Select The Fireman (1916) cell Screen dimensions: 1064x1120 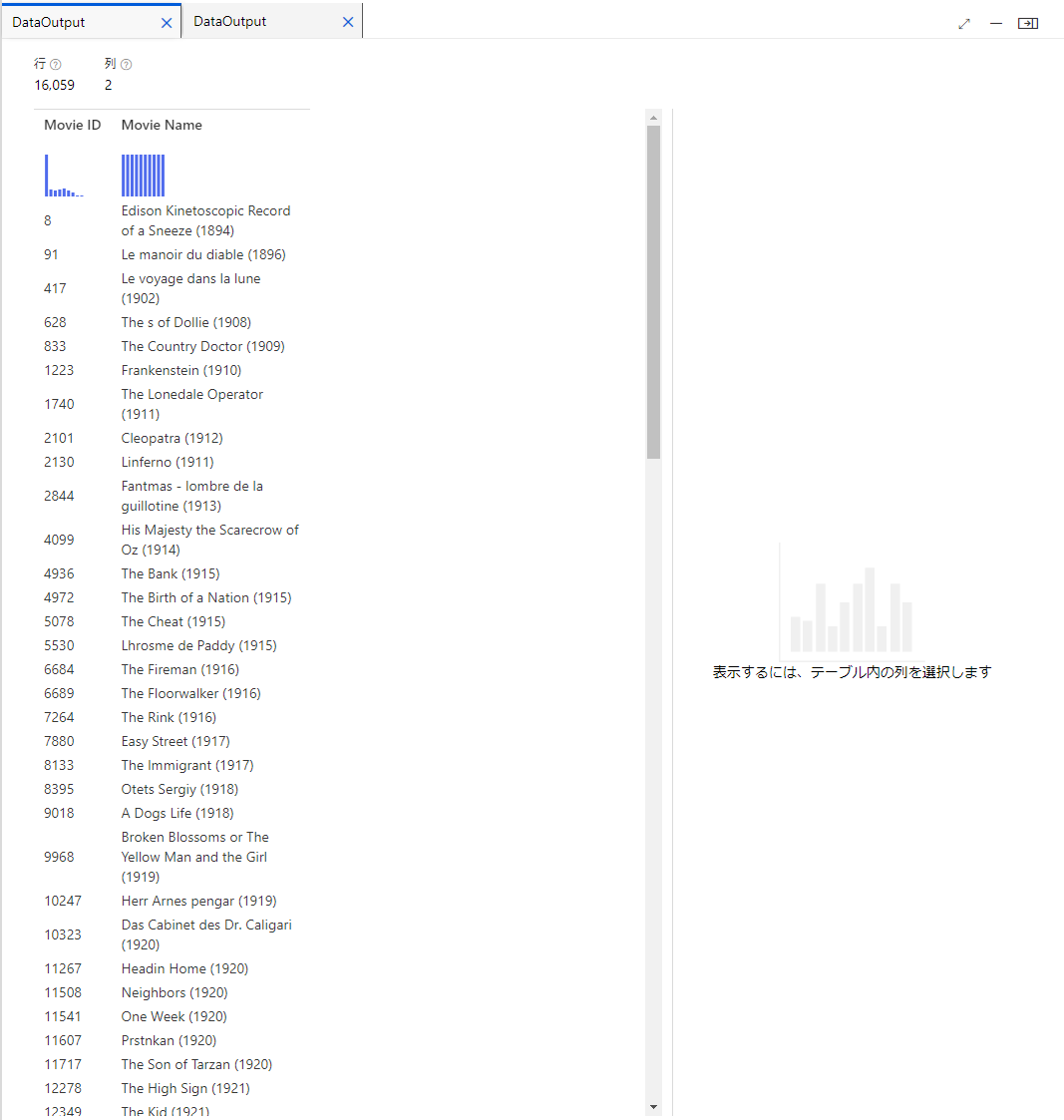179,669
